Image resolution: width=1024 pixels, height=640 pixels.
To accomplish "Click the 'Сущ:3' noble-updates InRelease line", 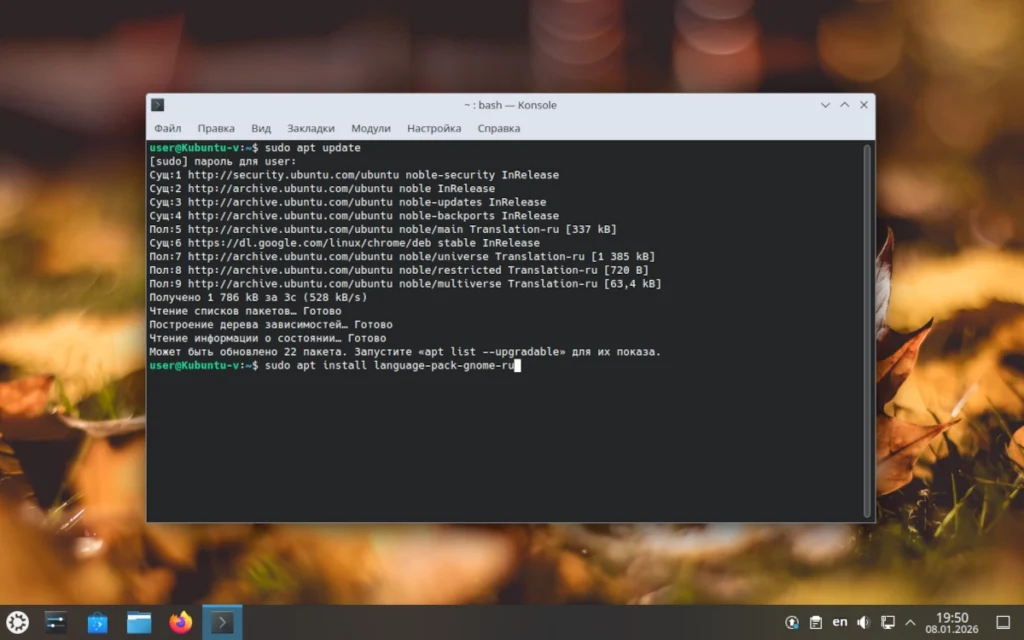I will (348, 202).
